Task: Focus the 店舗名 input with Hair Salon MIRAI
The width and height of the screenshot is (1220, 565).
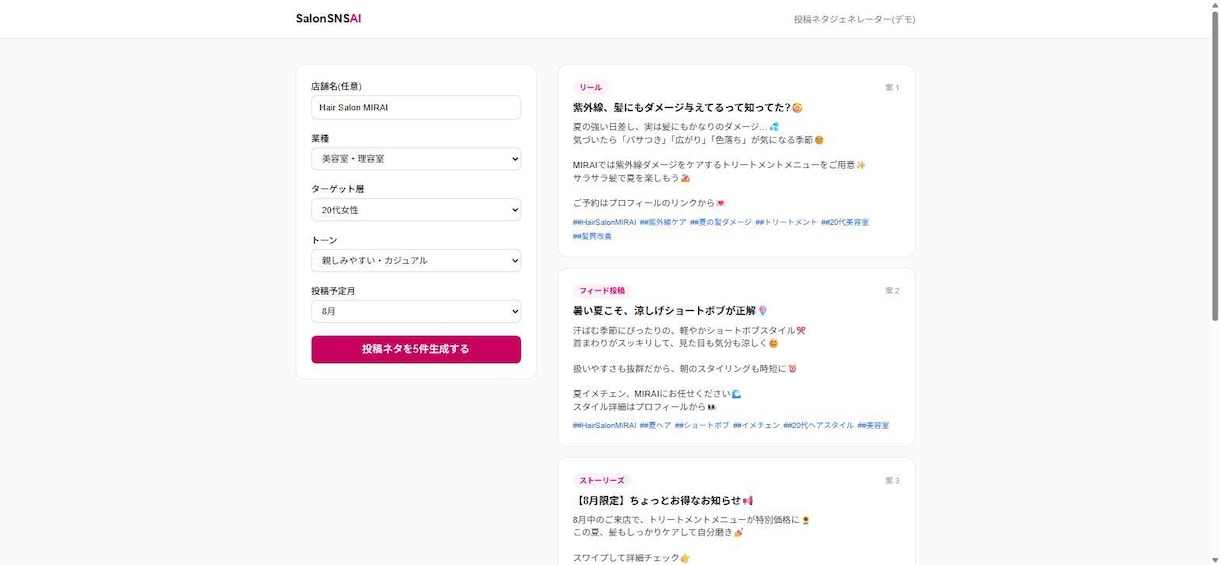Action: point(416,107)
